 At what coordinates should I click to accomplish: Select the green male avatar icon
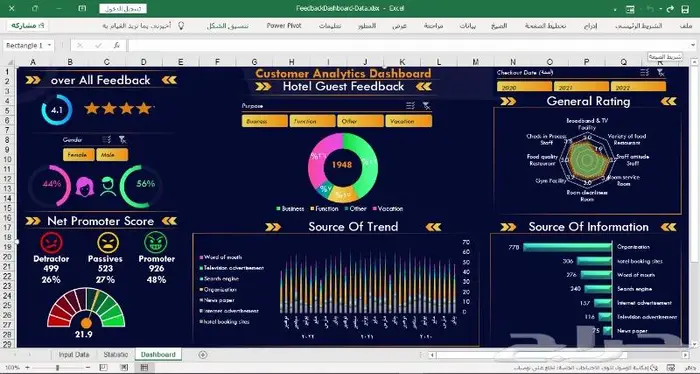click(108, 187)
